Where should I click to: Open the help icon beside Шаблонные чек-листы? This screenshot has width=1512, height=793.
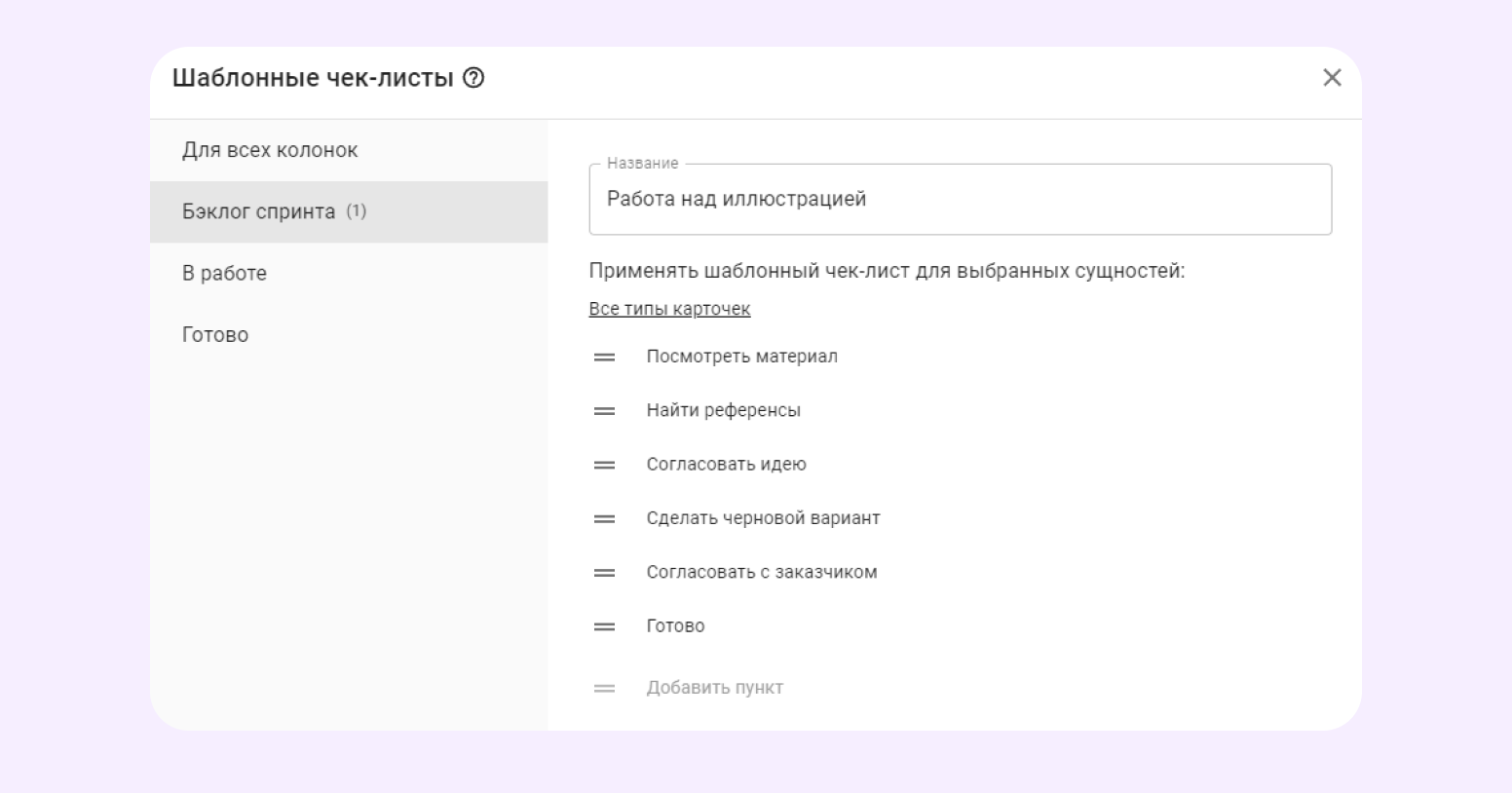pyautogui.click(x=473, y=78)
